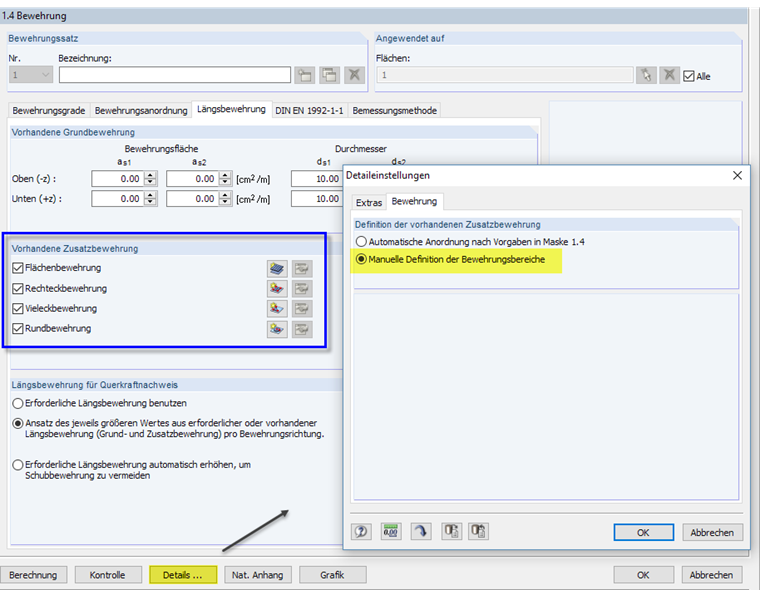Select Automatische Anordnung nach Vorgaben radio
760x590 pixels.
click(361, 241)
